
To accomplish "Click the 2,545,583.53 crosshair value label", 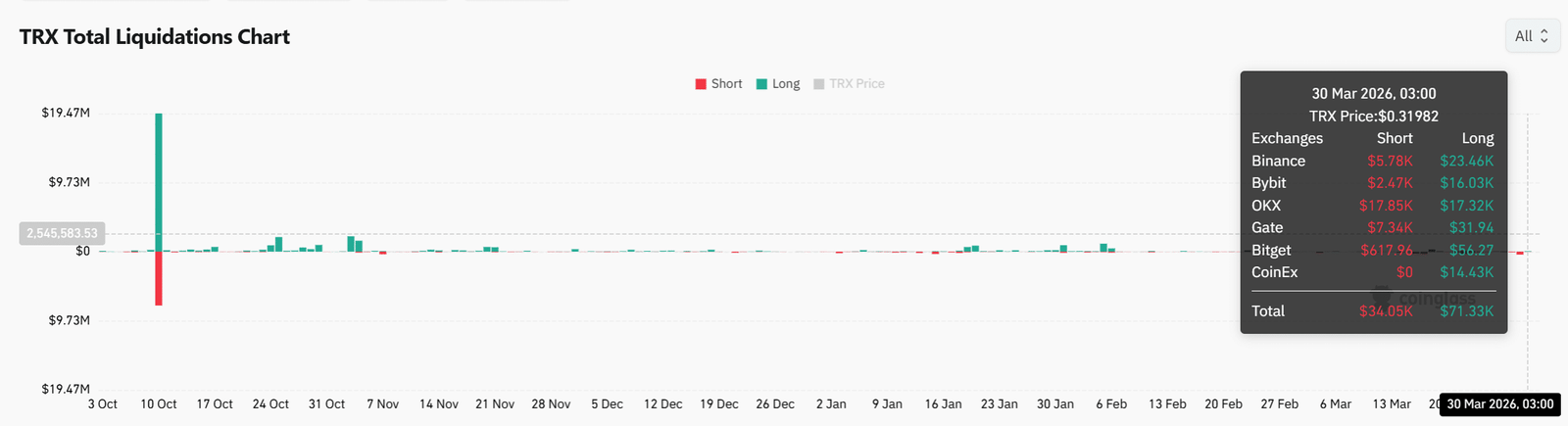I will 62,233.
